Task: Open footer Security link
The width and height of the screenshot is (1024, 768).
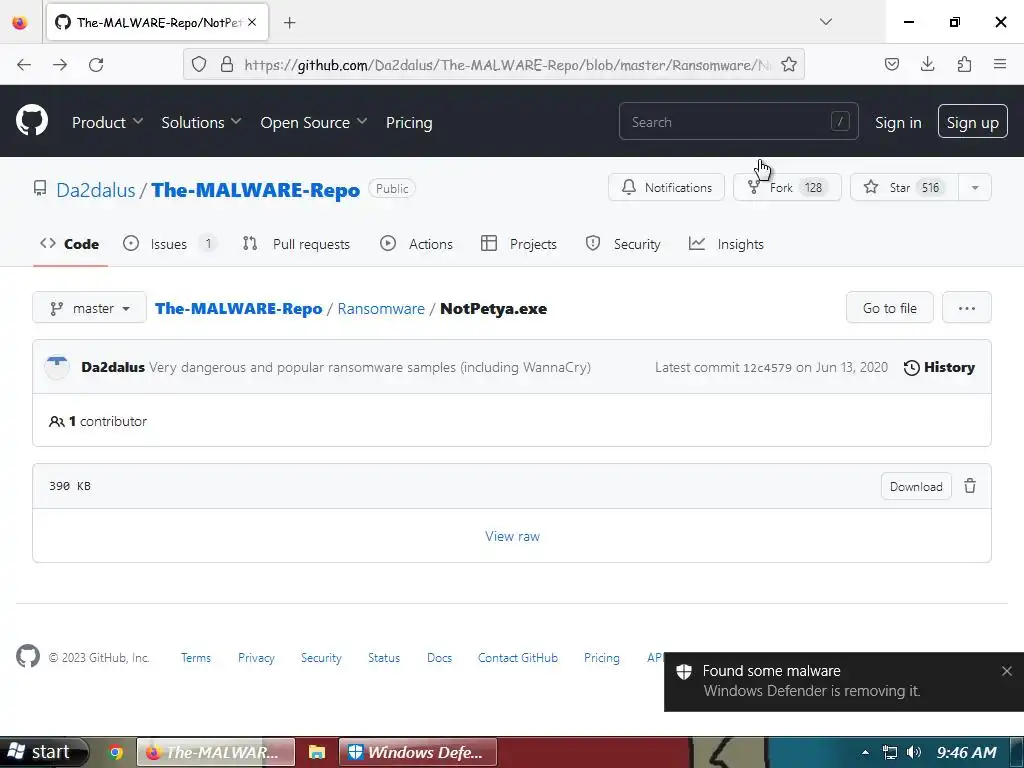Action: (x=321, y=658)
